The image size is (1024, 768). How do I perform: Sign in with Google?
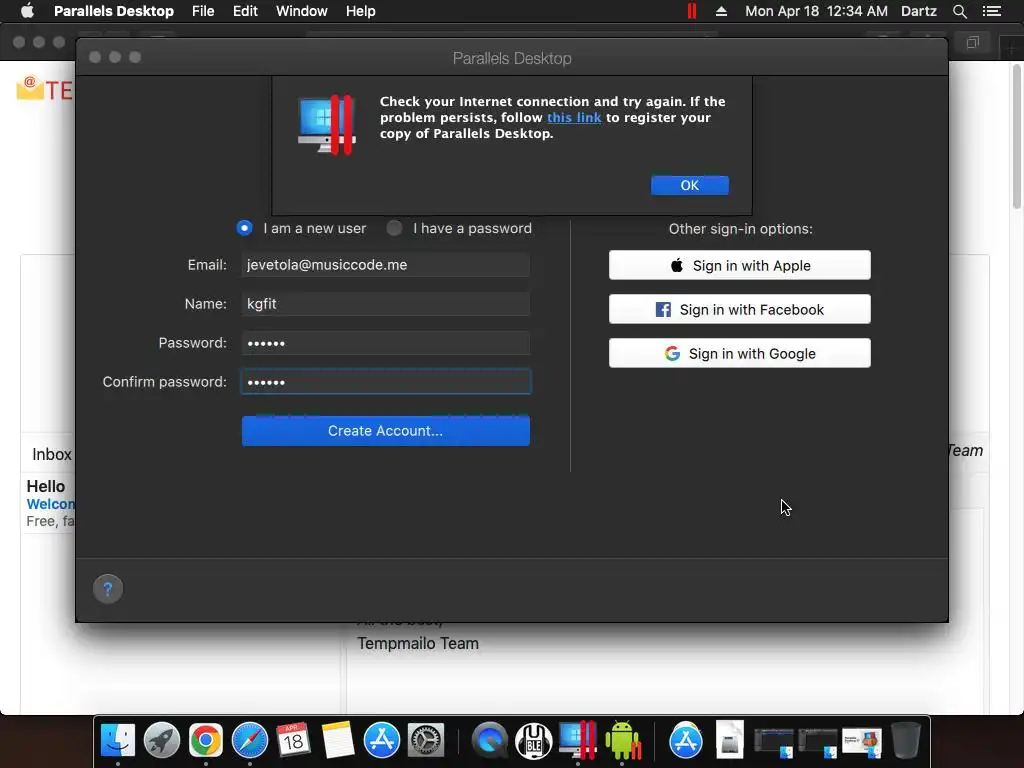click(740, 353)
